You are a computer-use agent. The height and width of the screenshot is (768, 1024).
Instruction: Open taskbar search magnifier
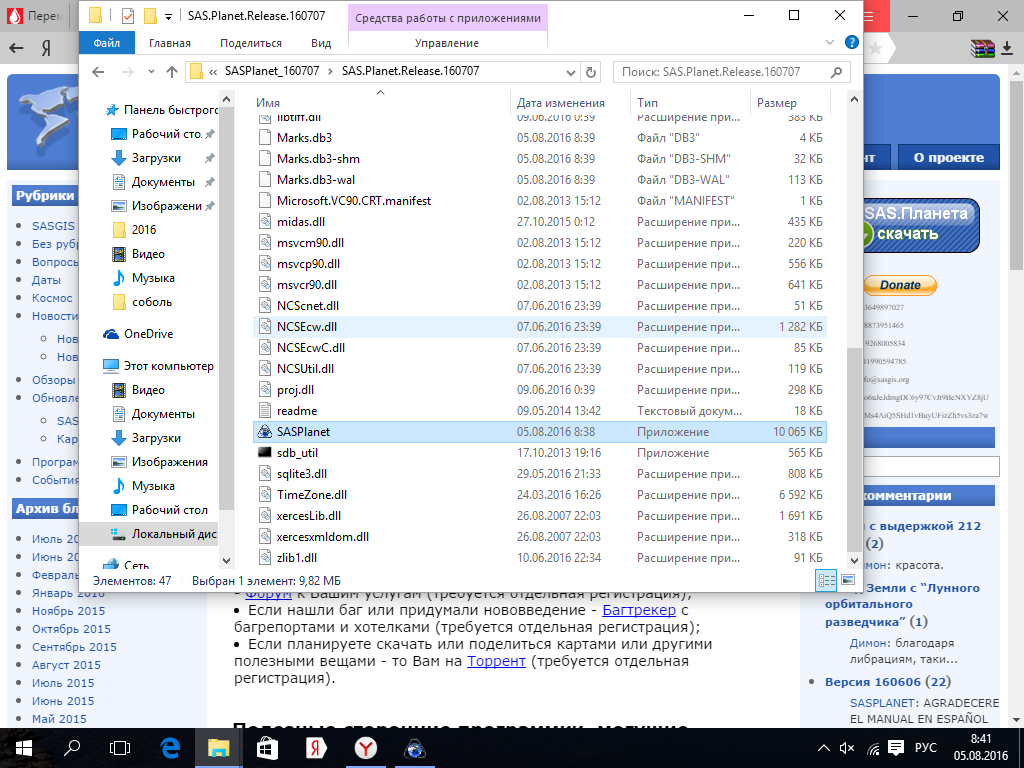72,748
